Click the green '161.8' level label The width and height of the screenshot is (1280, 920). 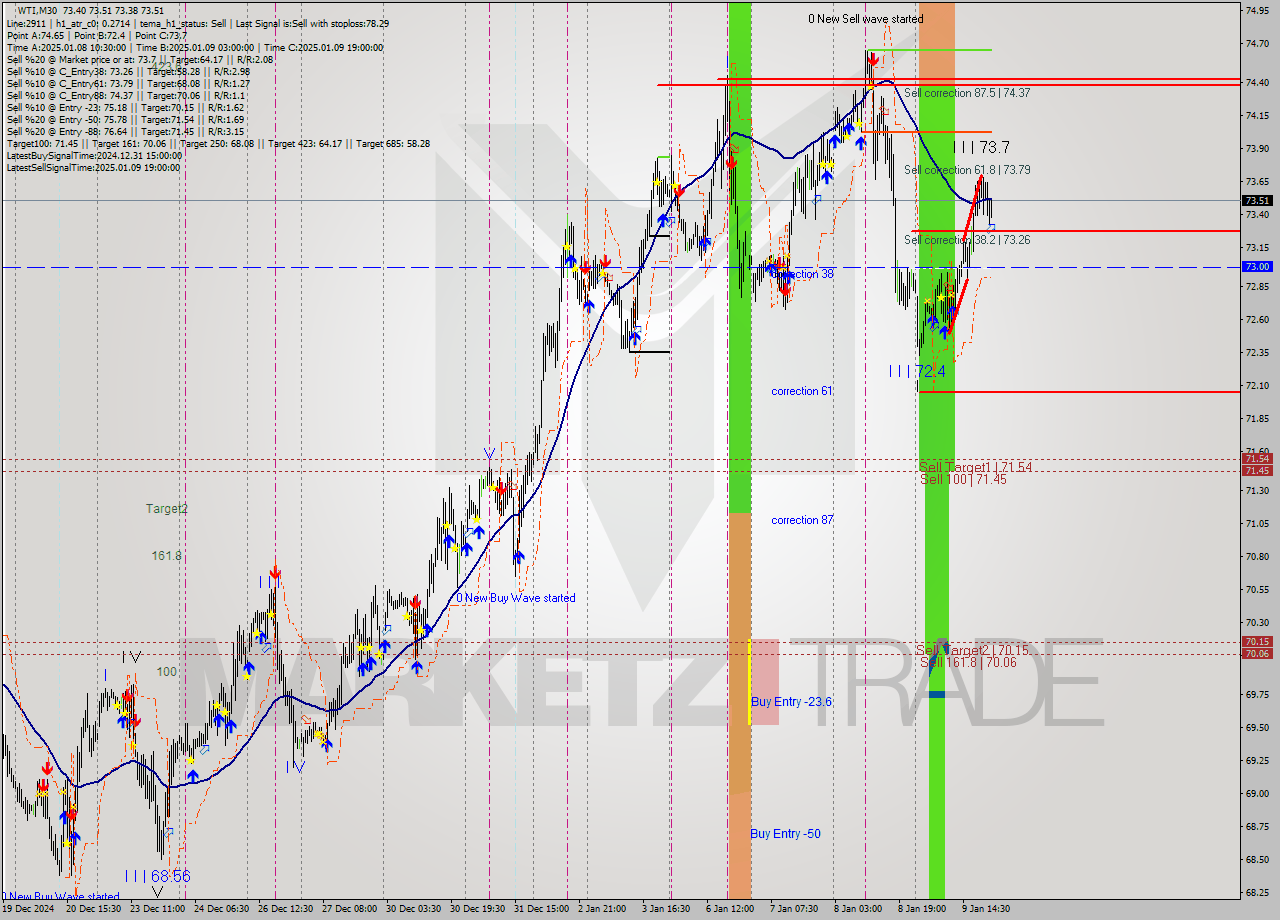(x=166, y=556)
